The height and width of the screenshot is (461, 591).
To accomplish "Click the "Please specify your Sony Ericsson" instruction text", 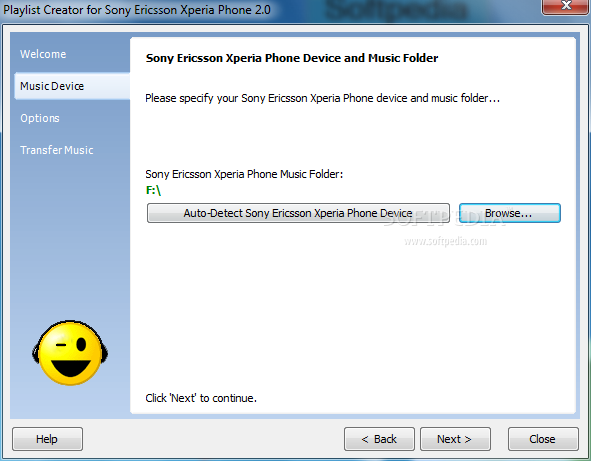I will [x=323, y=98].
